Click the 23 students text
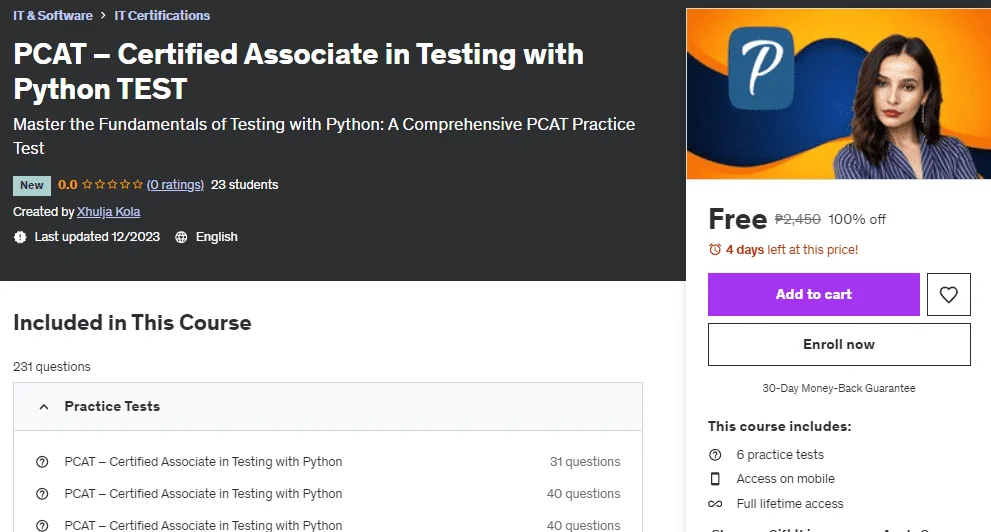This screenshot has width=991, height=532. (245, 184)
